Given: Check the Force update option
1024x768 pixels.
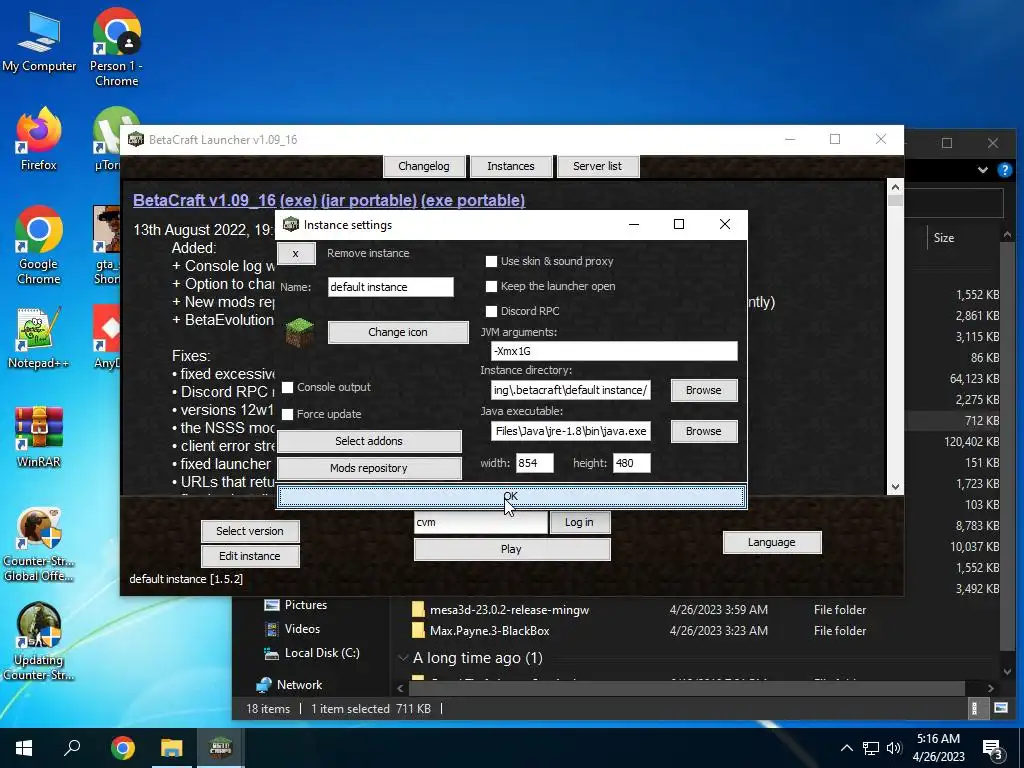Looking at the screenshot, I should (287, 414).
